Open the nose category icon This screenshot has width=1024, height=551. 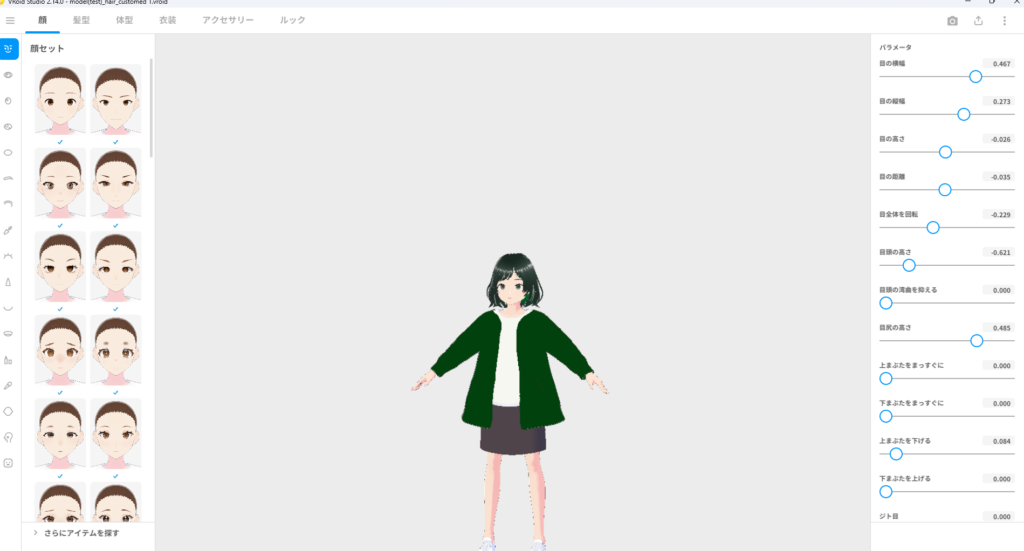[8, 282]
